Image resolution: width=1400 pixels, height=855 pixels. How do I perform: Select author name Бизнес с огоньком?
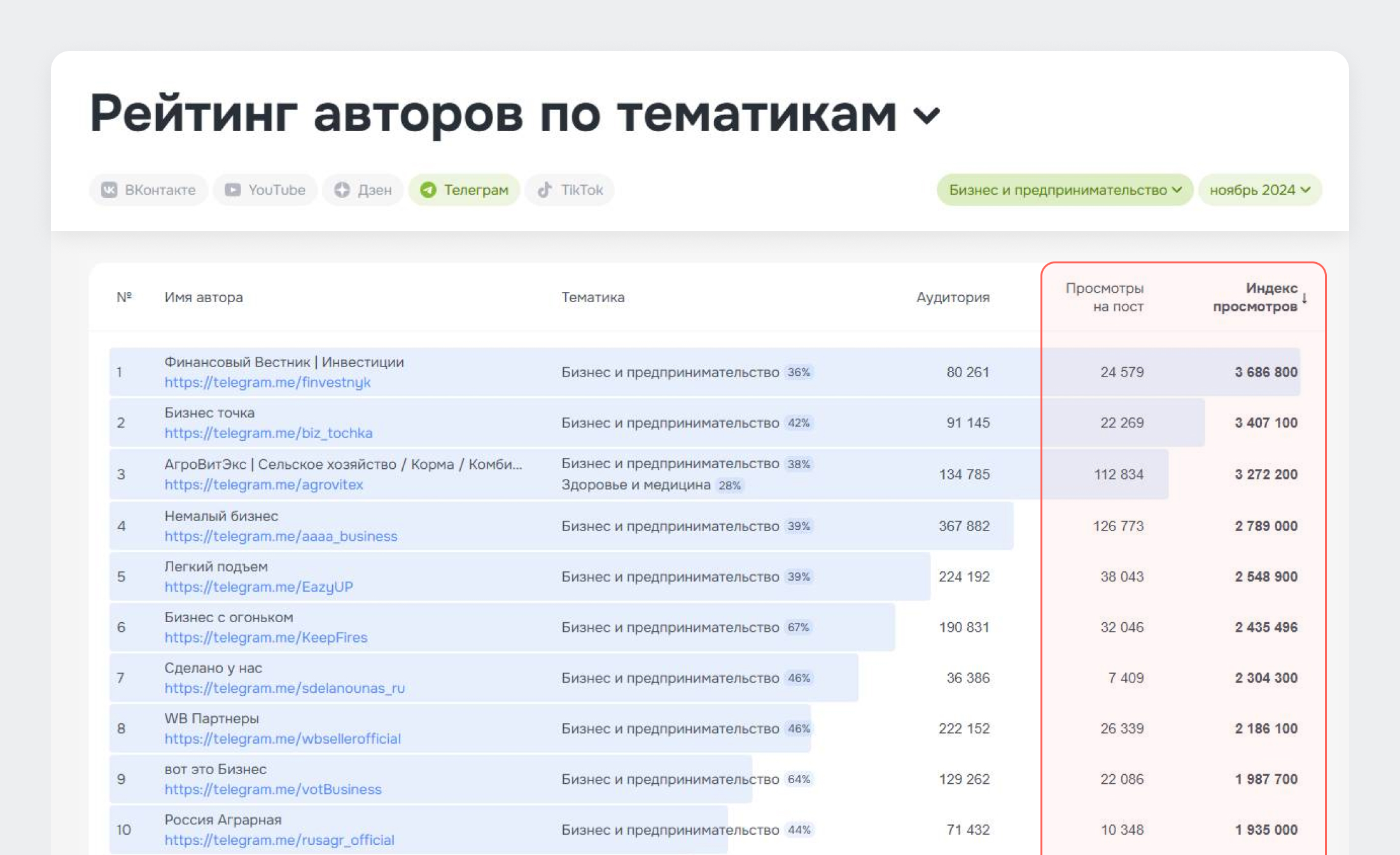coord(228,617)
